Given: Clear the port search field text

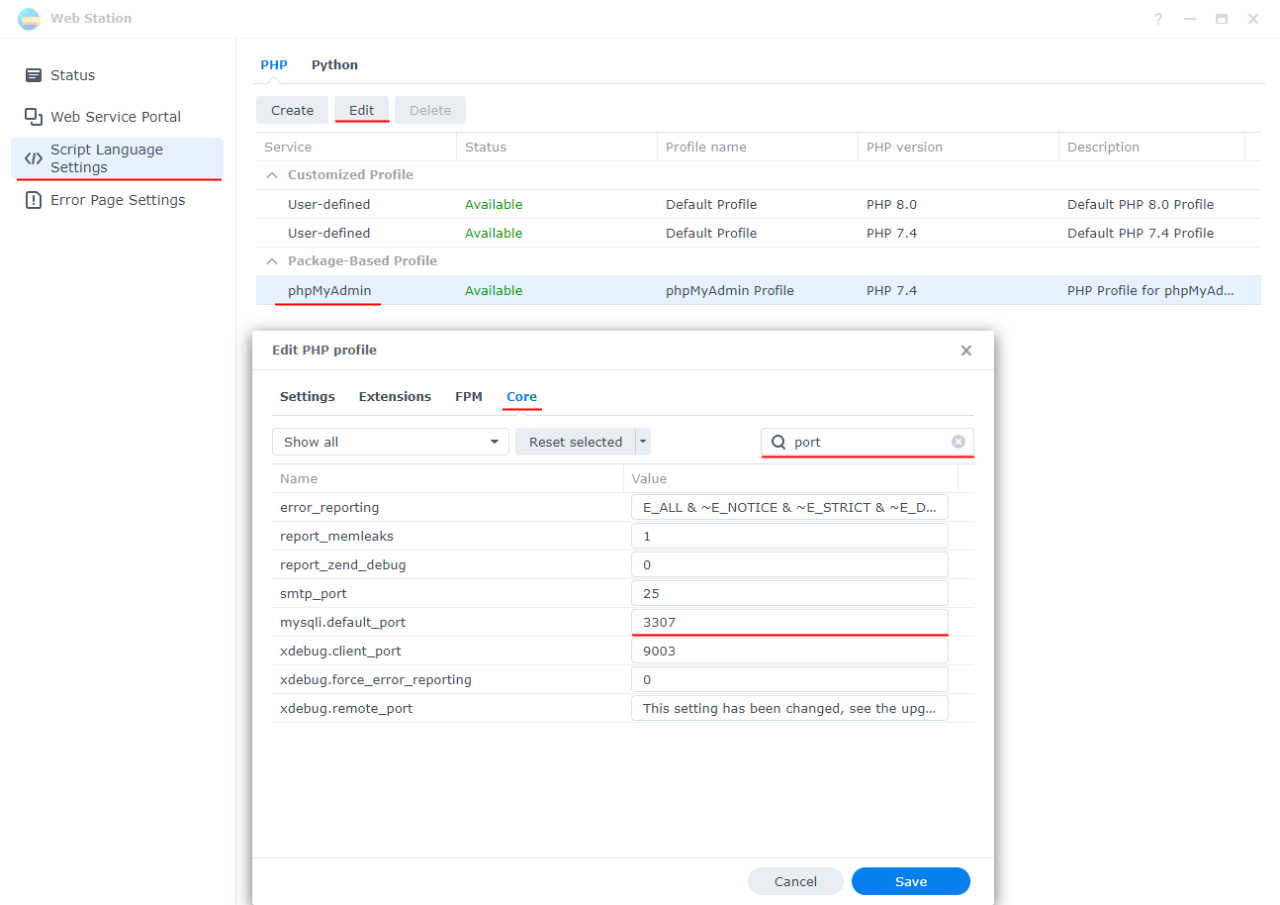Looking at the screenshot, I should [x=958, y=442].
